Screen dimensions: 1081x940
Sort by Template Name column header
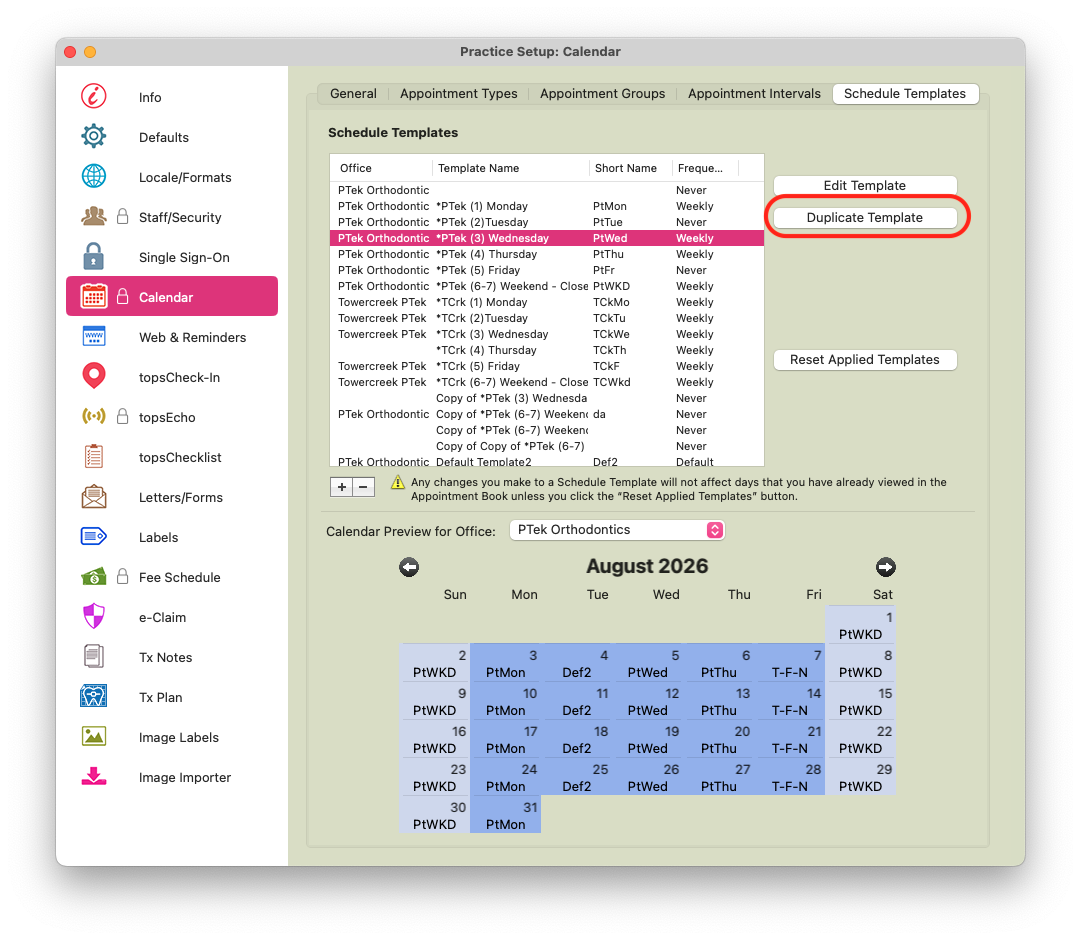(510, 168)
